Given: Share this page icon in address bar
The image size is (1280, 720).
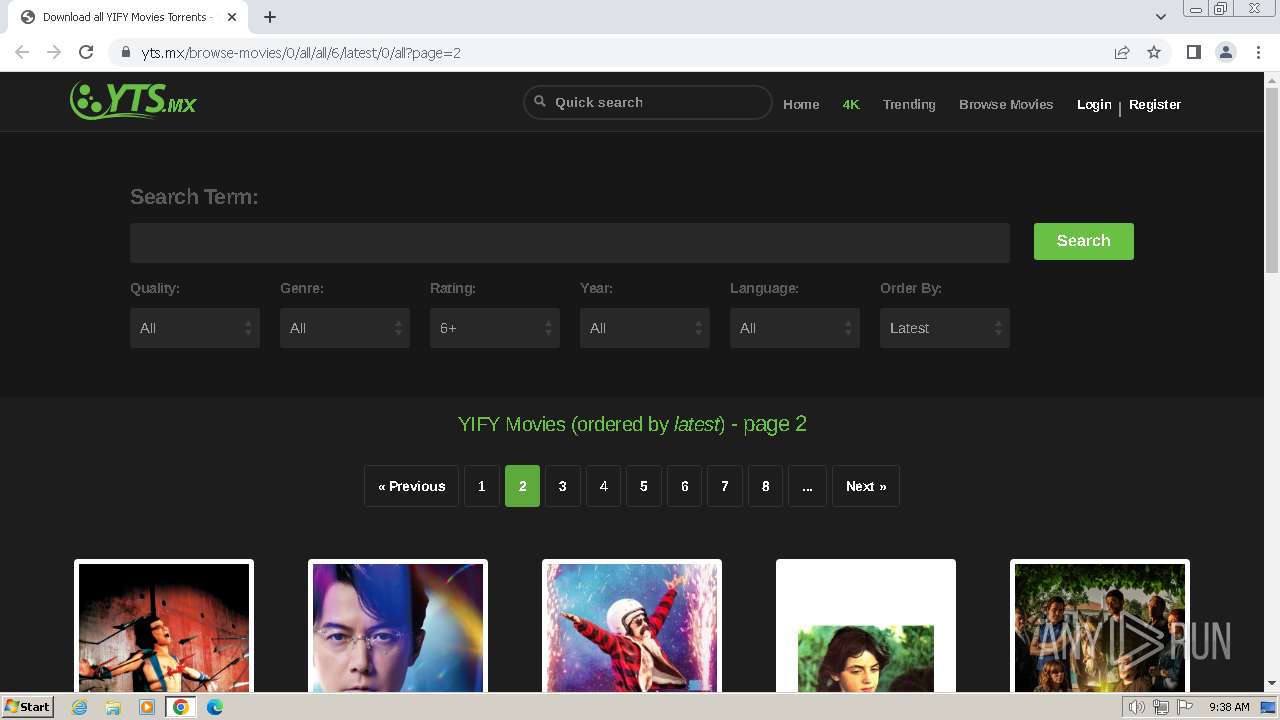Looking at the screenshot, I should [x=1122, y=52].
